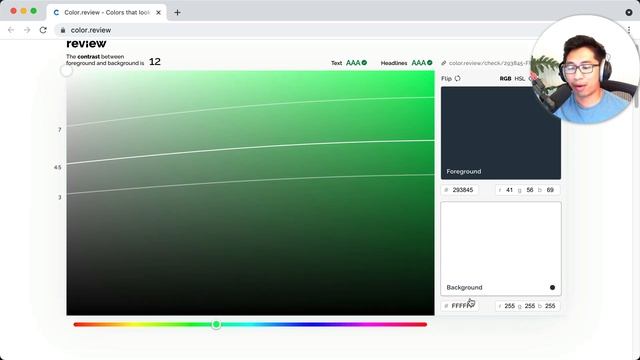Click foreground red value 41
The width and height of the screenshot is (640, 360).
[x=509, y=190]
